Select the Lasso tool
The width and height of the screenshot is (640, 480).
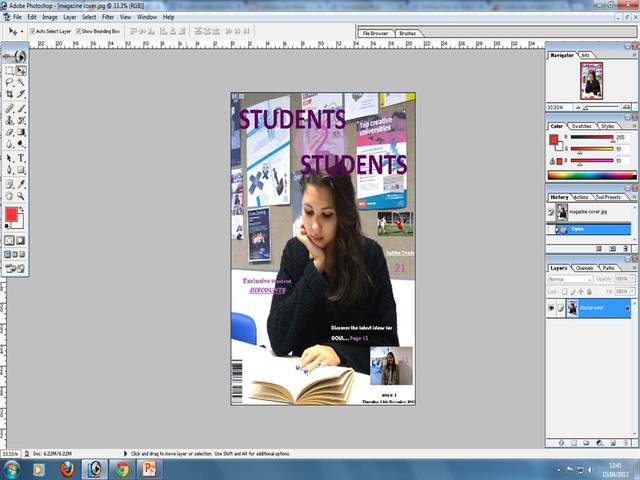click(x=9, y=82)
